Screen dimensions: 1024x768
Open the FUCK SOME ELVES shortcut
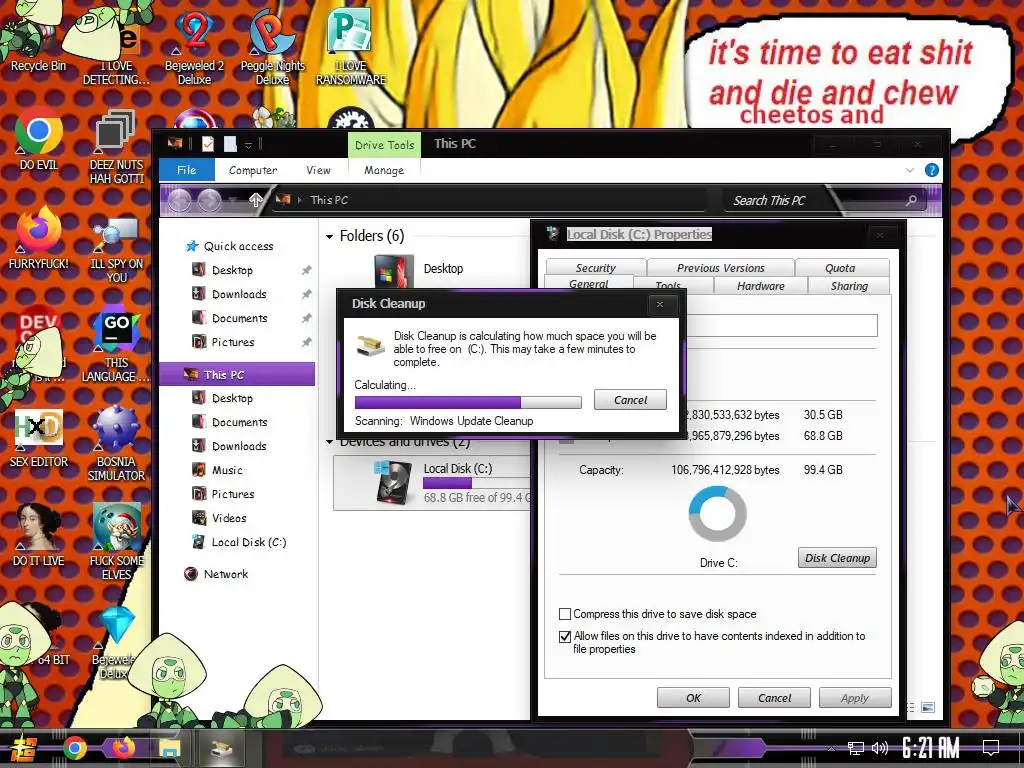[x=116, y=542]
